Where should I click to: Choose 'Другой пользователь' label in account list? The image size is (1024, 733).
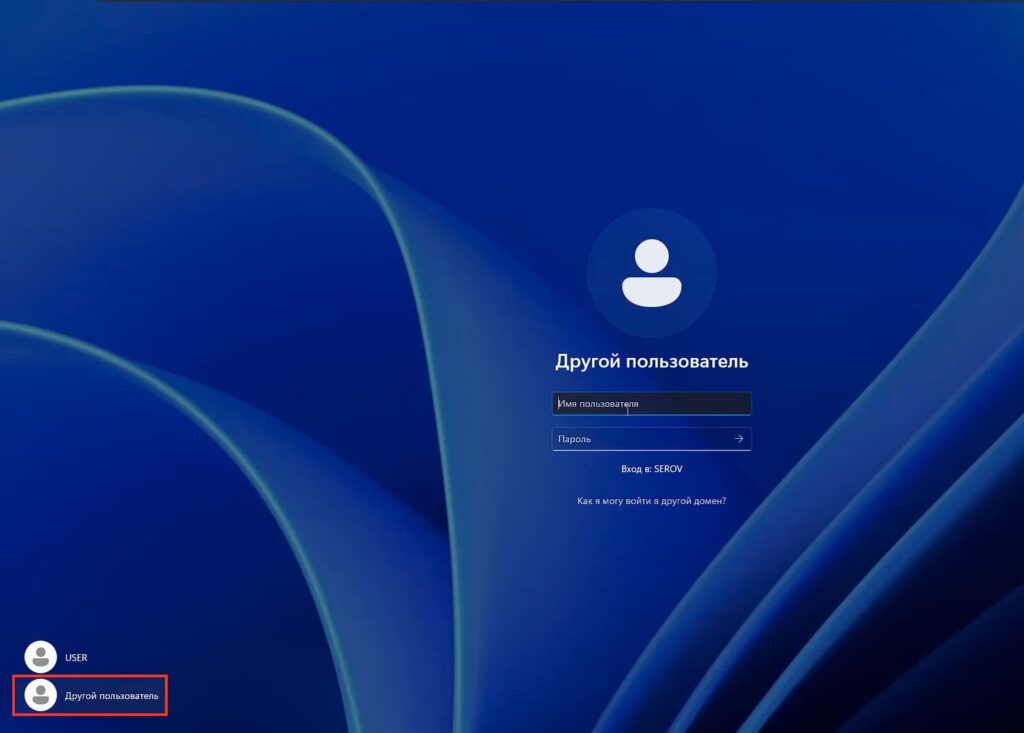[111, 696]
